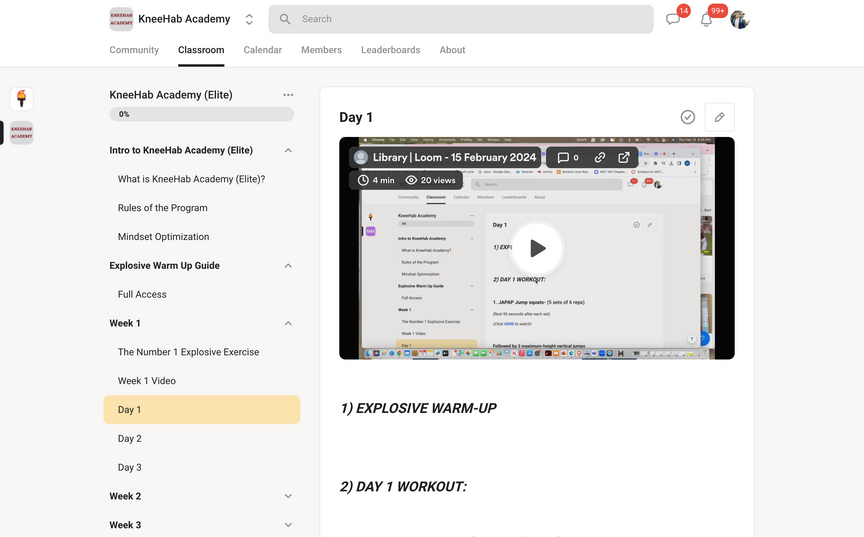
Task: Collapse the Intro to KneeHab Academy section
Action: pyautogui.click(x=288, y=150)
